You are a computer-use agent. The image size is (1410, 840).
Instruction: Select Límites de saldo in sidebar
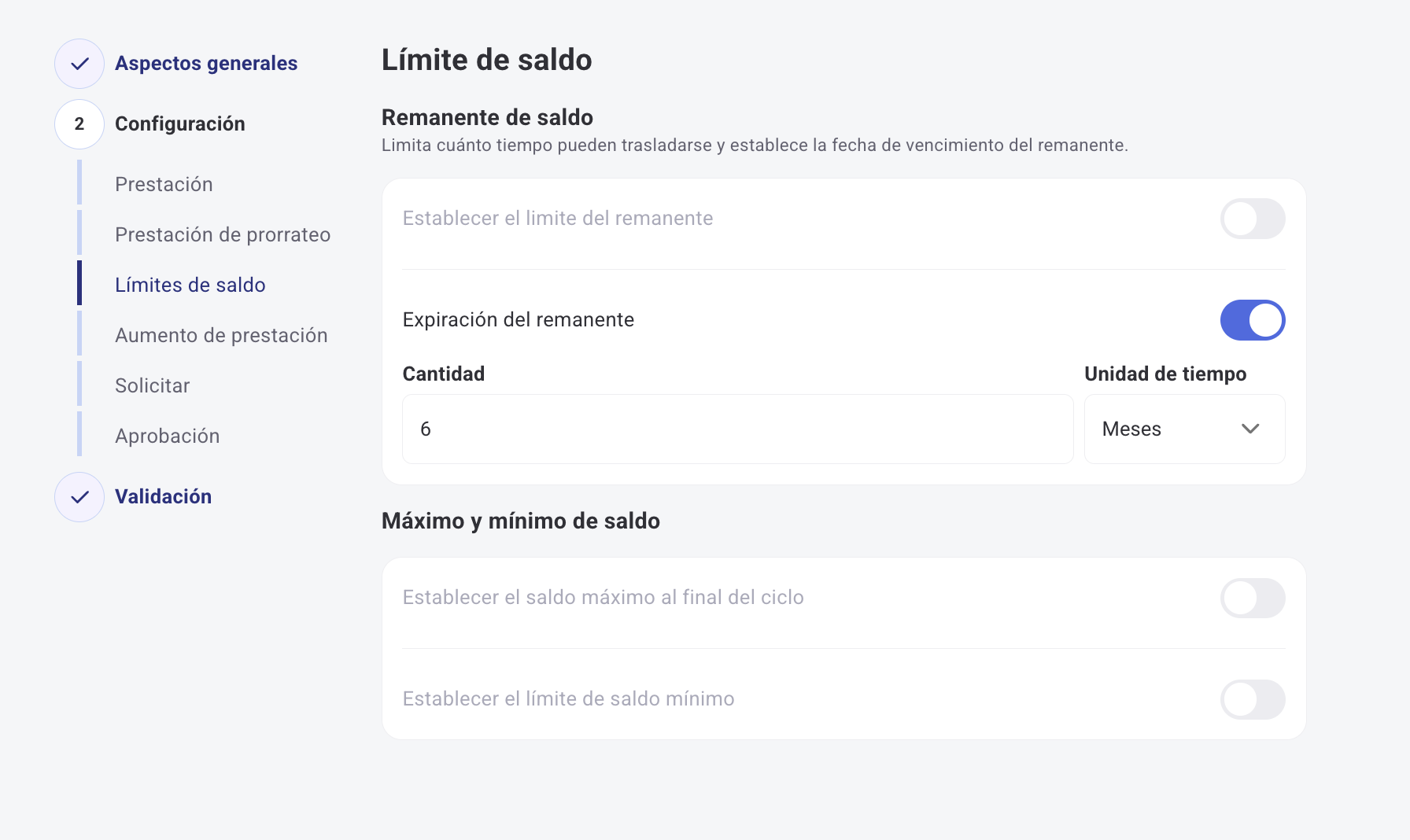190,285
